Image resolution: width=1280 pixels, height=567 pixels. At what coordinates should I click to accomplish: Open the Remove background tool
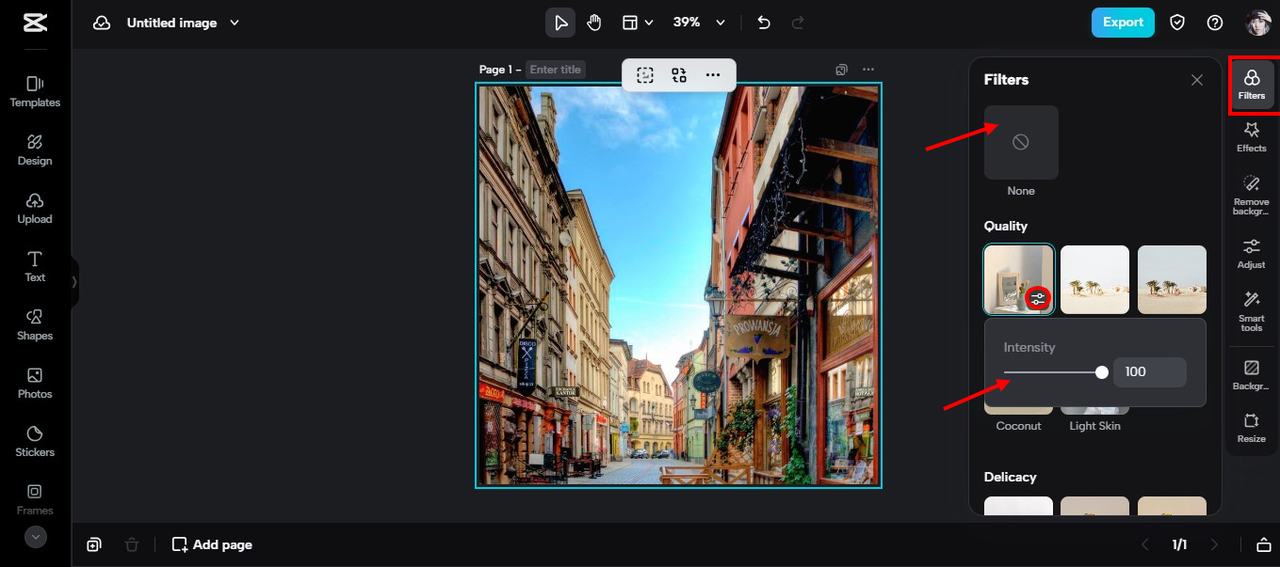click(1251, 195)
